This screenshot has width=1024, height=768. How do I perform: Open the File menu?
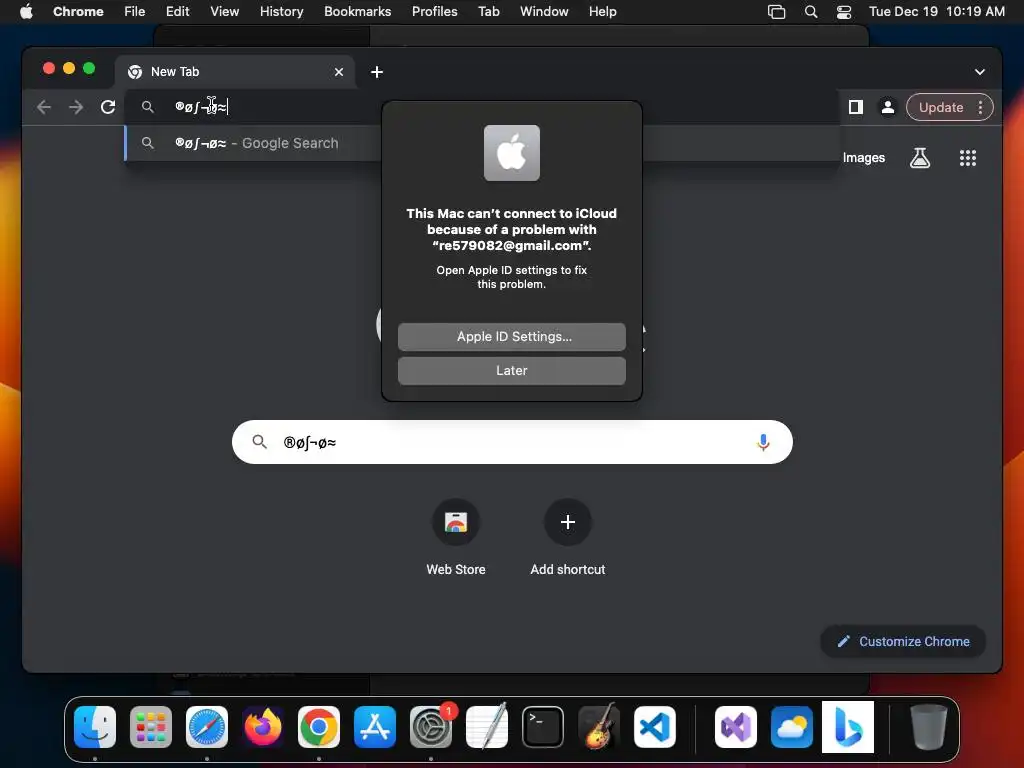tap(135, 12)
